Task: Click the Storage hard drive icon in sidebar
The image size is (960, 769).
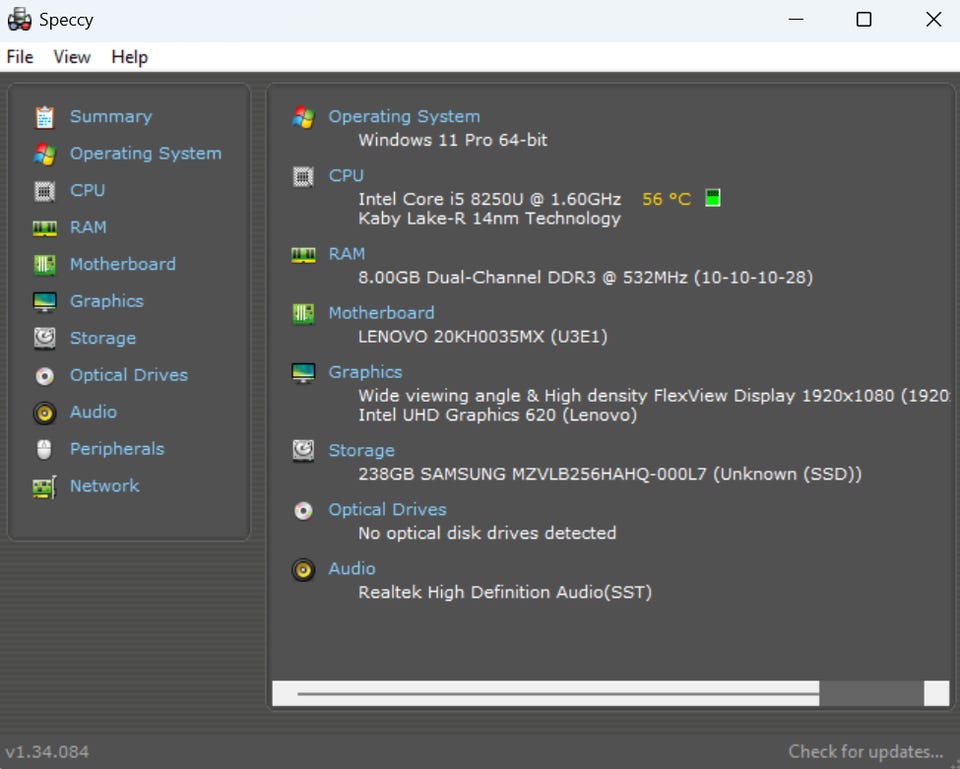Action: (x=44, y=338)
